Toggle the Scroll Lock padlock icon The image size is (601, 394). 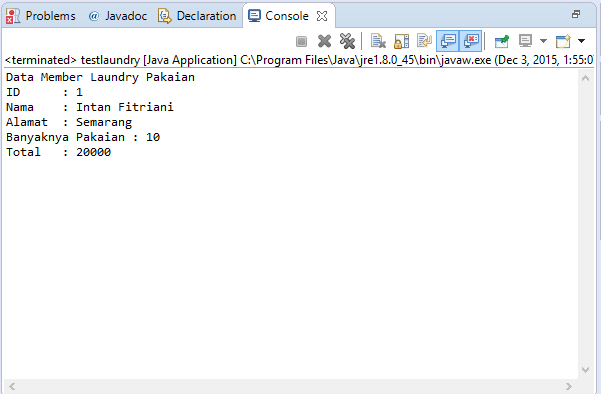click(401, 41)
